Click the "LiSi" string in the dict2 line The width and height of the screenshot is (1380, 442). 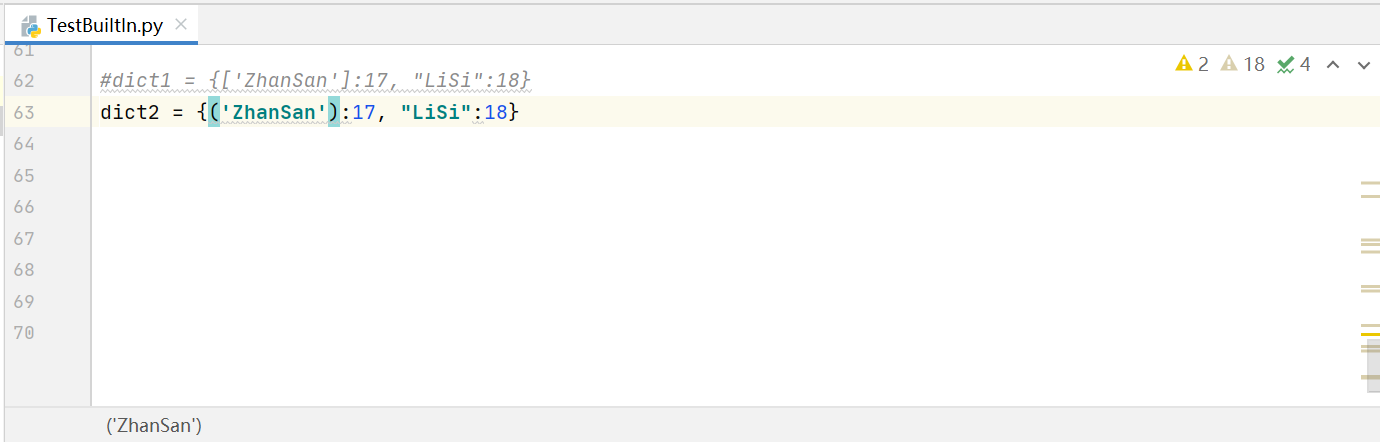coord(436,113)
